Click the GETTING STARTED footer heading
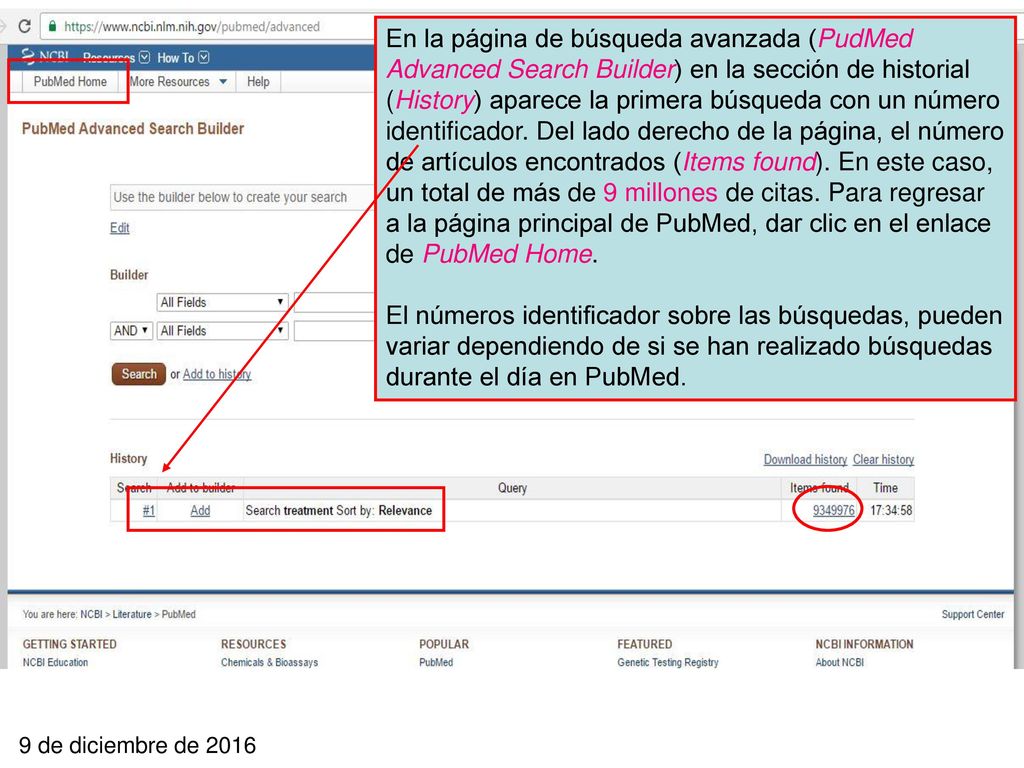The image size is (1024, 768). point(70,644)
